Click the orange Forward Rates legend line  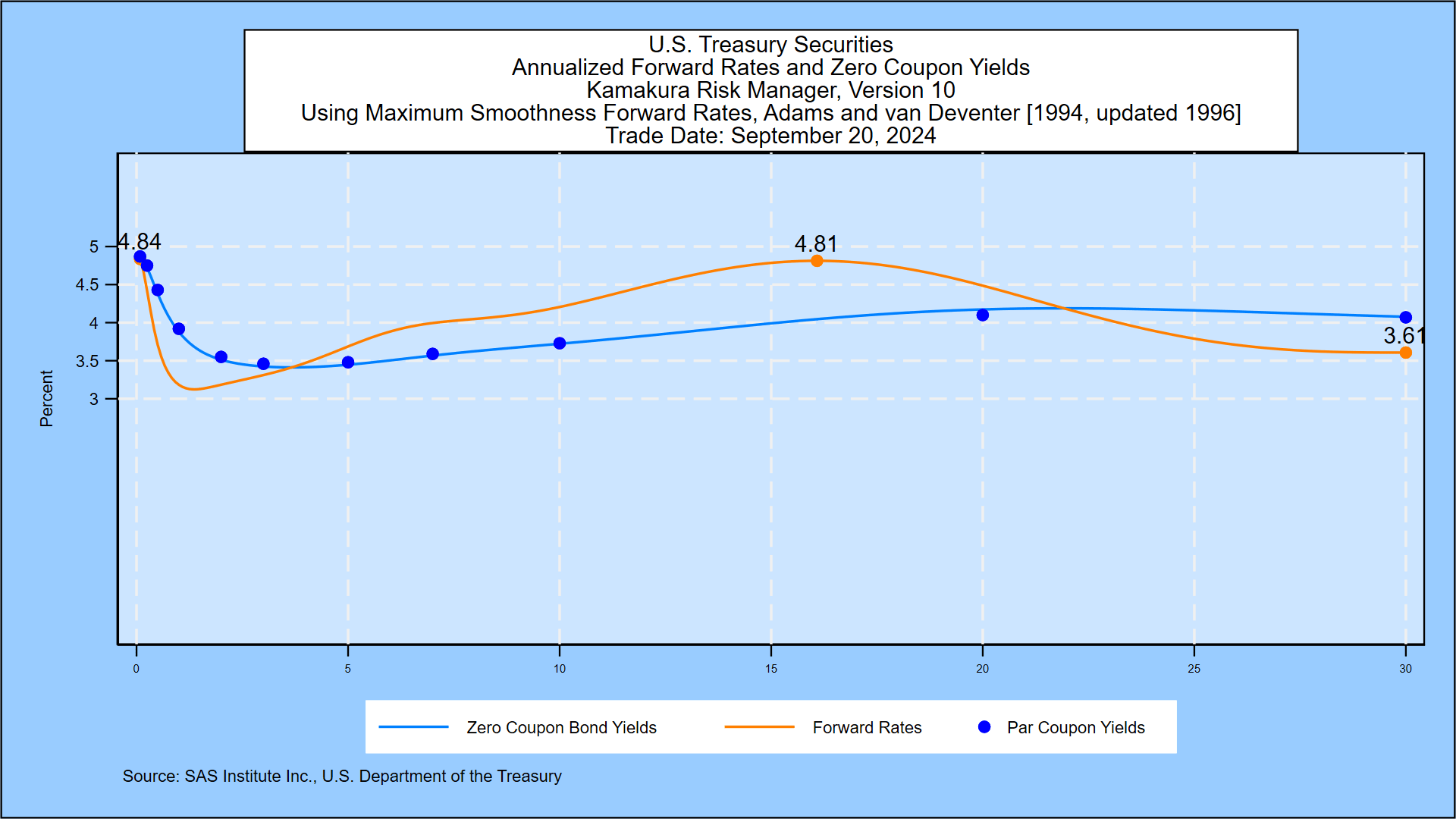click(758, 727)
